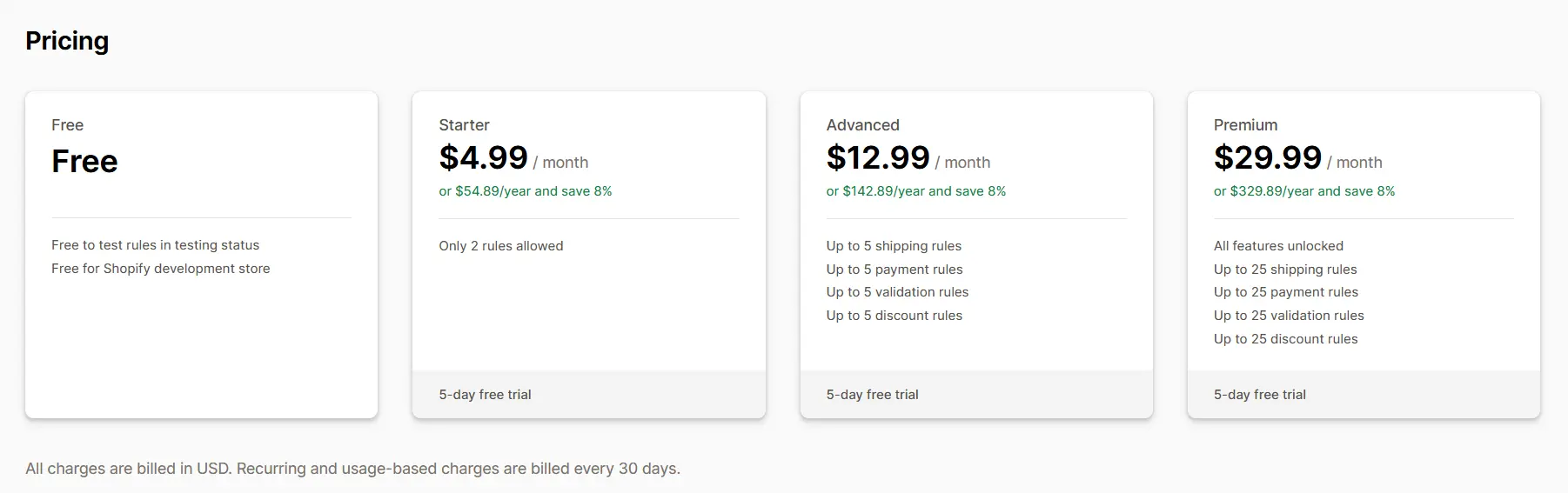Viewport: 1568px width, 493px height.
Task: Click the $329.89/year savings offer
Action: 1303,191
